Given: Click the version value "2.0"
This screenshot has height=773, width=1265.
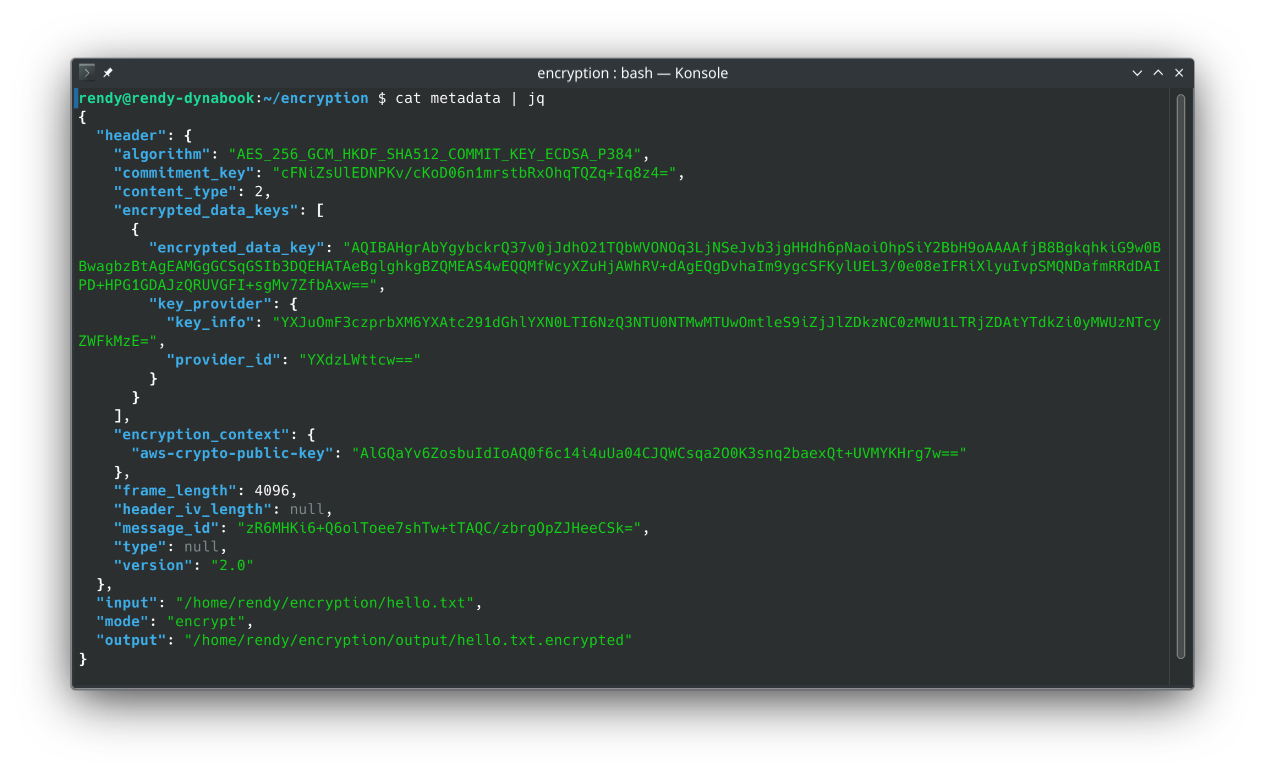Looking at the screenshot, I should pyautogui.click(x=232, y=565).
